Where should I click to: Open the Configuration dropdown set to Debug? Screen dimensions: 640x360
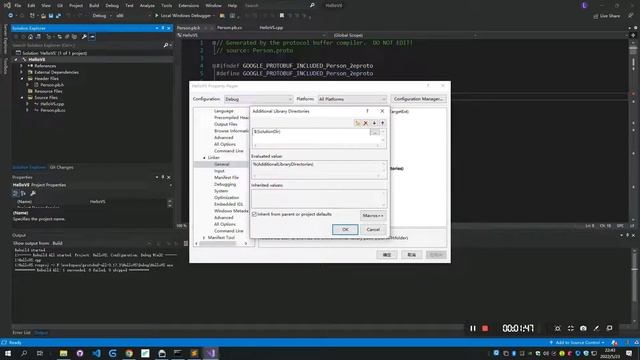(258, 99)
